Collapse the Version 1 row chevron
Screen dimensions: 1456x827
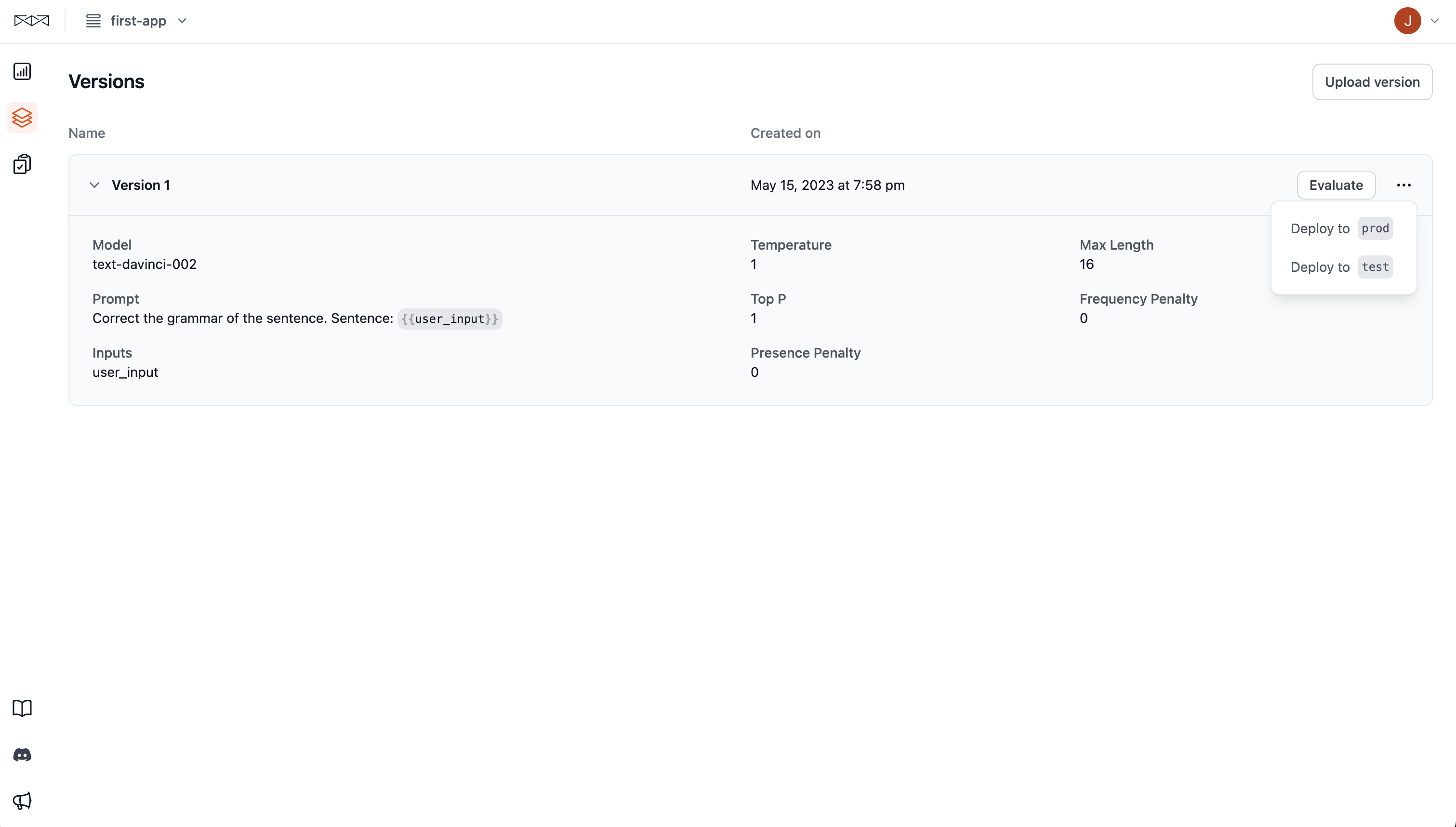tap(95, 185)
